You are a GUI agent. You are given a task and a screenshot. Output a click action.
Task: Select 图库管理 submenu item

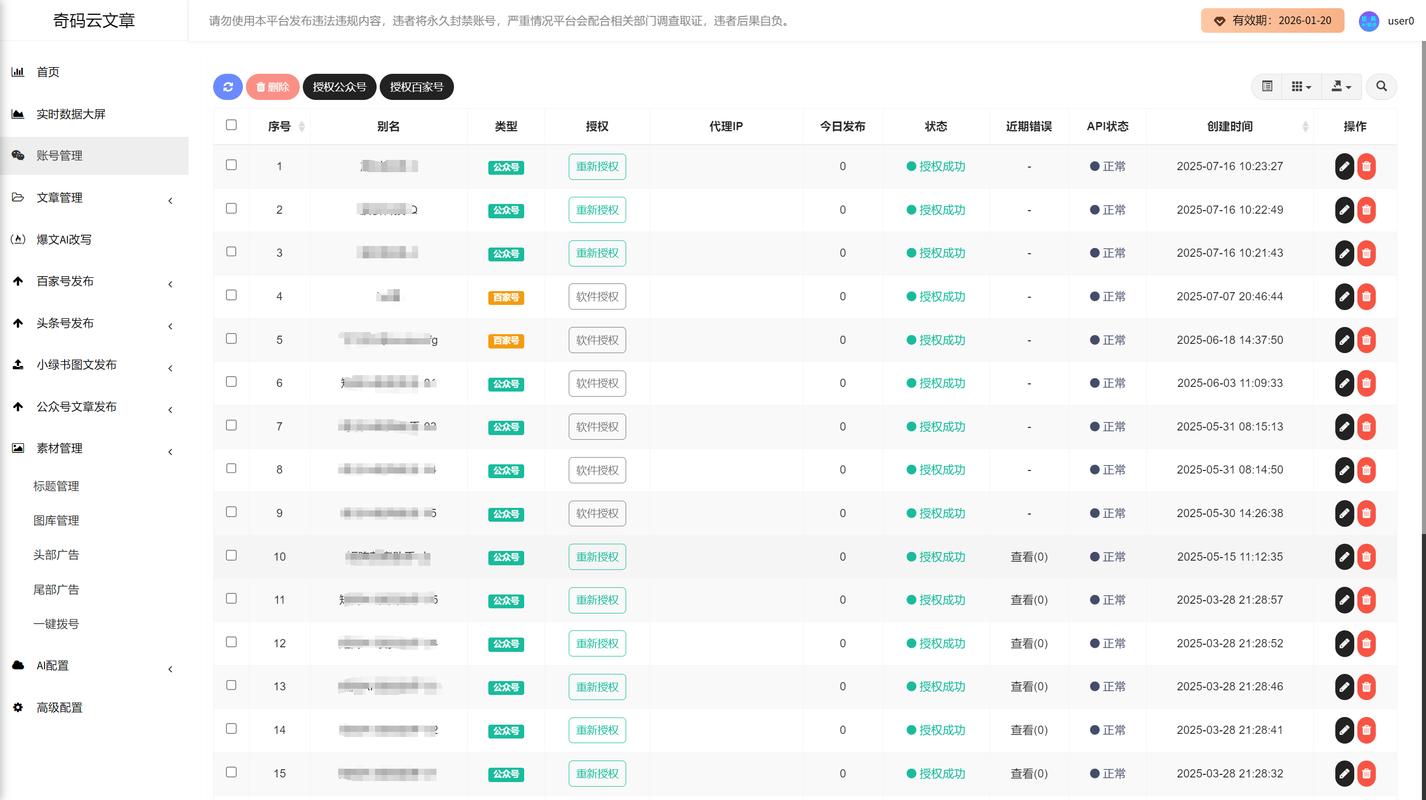(56, 521)
